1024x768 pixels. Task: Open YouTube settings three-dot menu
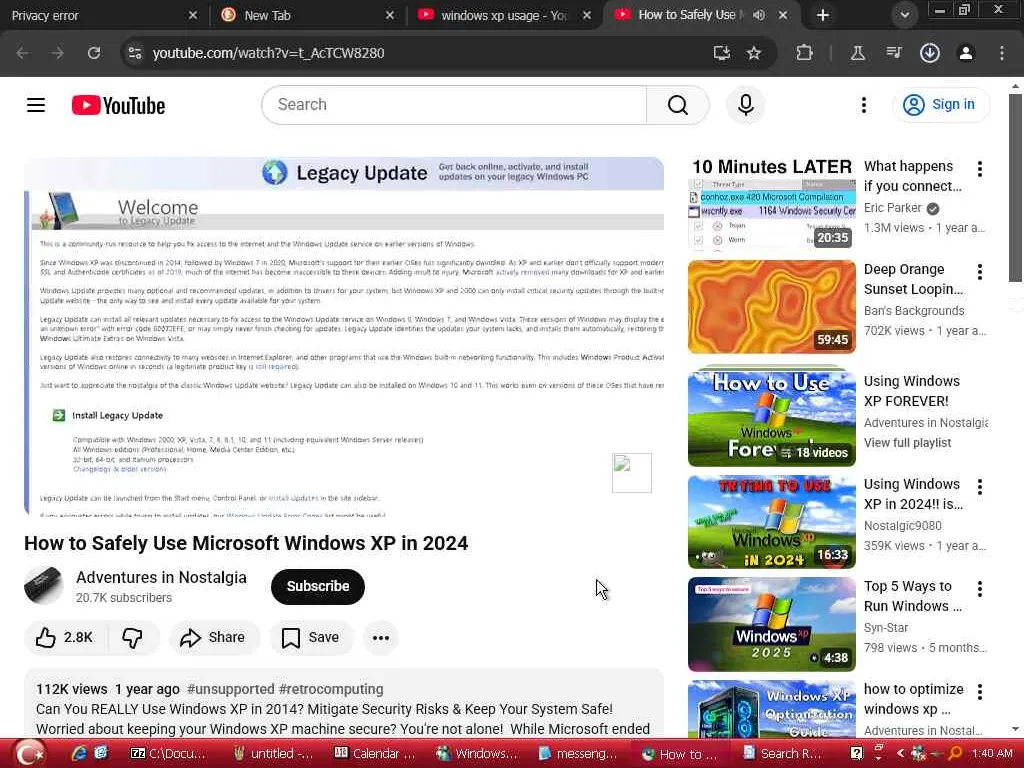point(864,105)
